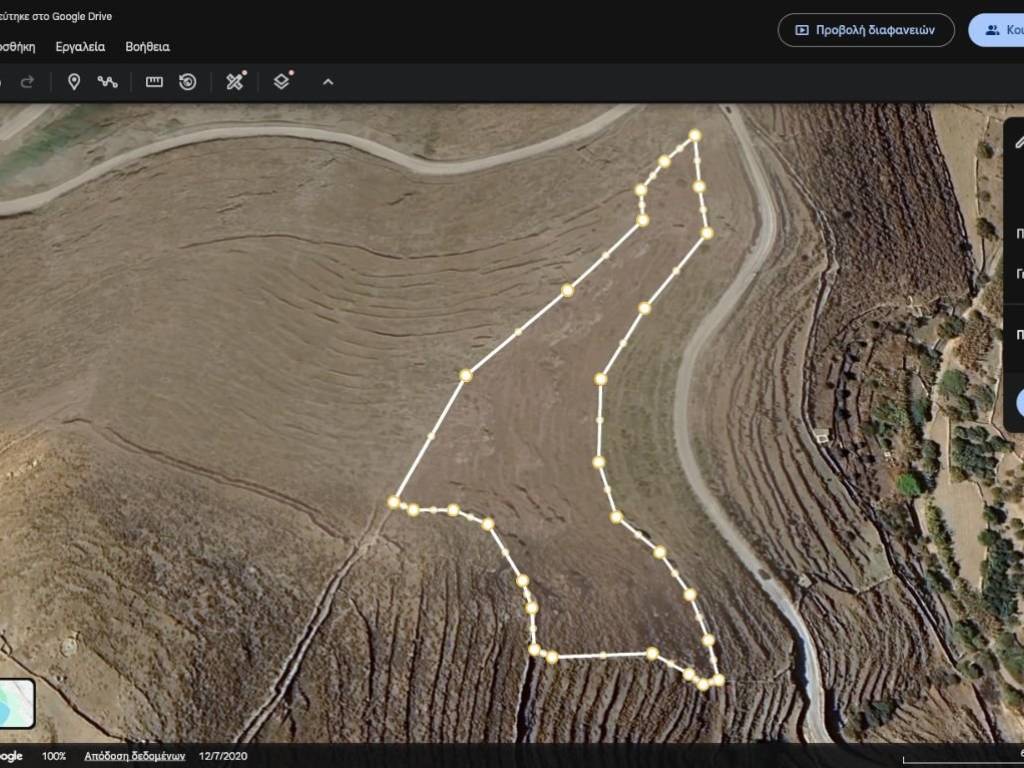This screenshot has height=768, width=1024.
Task: Open historical imagery clock tool
Action: [x=187, y=82]
